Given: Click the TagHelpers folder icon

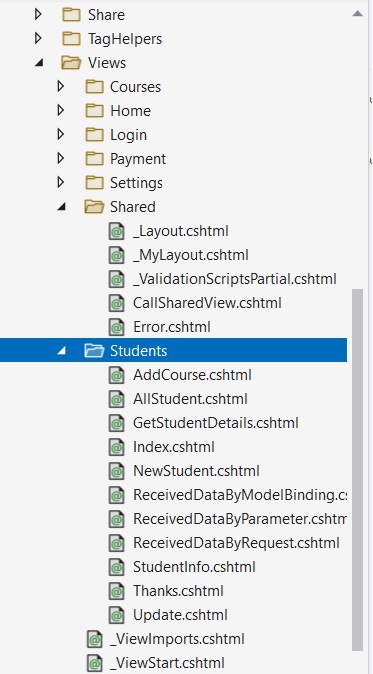Looking at the screenshot, I should pos(71,39).
